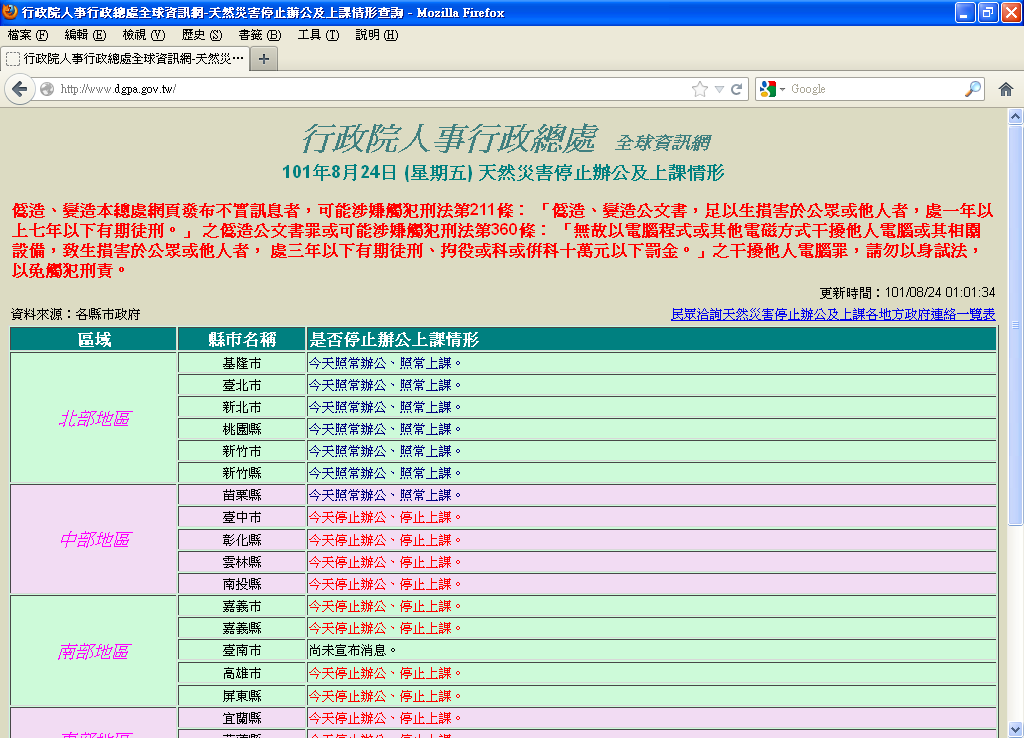The width and height of the screenshot is (1024, 738).
Task: Click the bookmark star icon in address bar
Action: coord(700,89)
